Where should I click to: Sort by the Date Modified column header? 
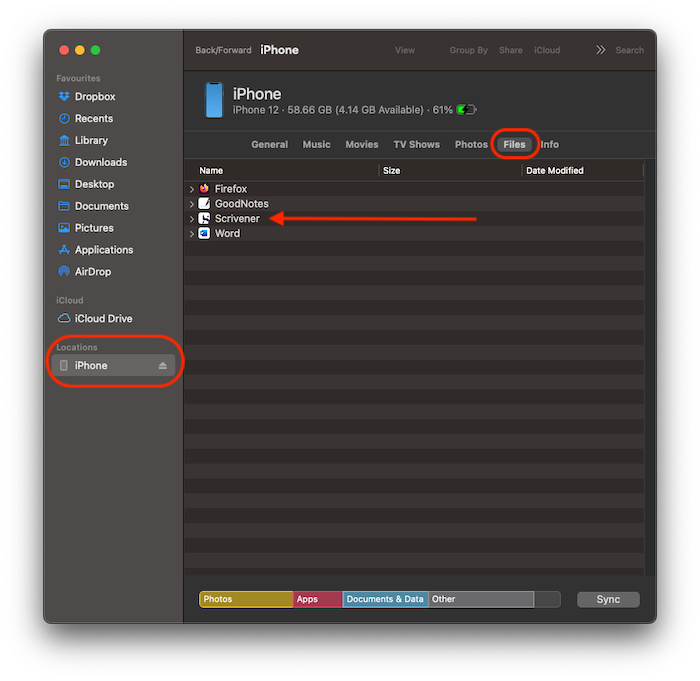582,171
